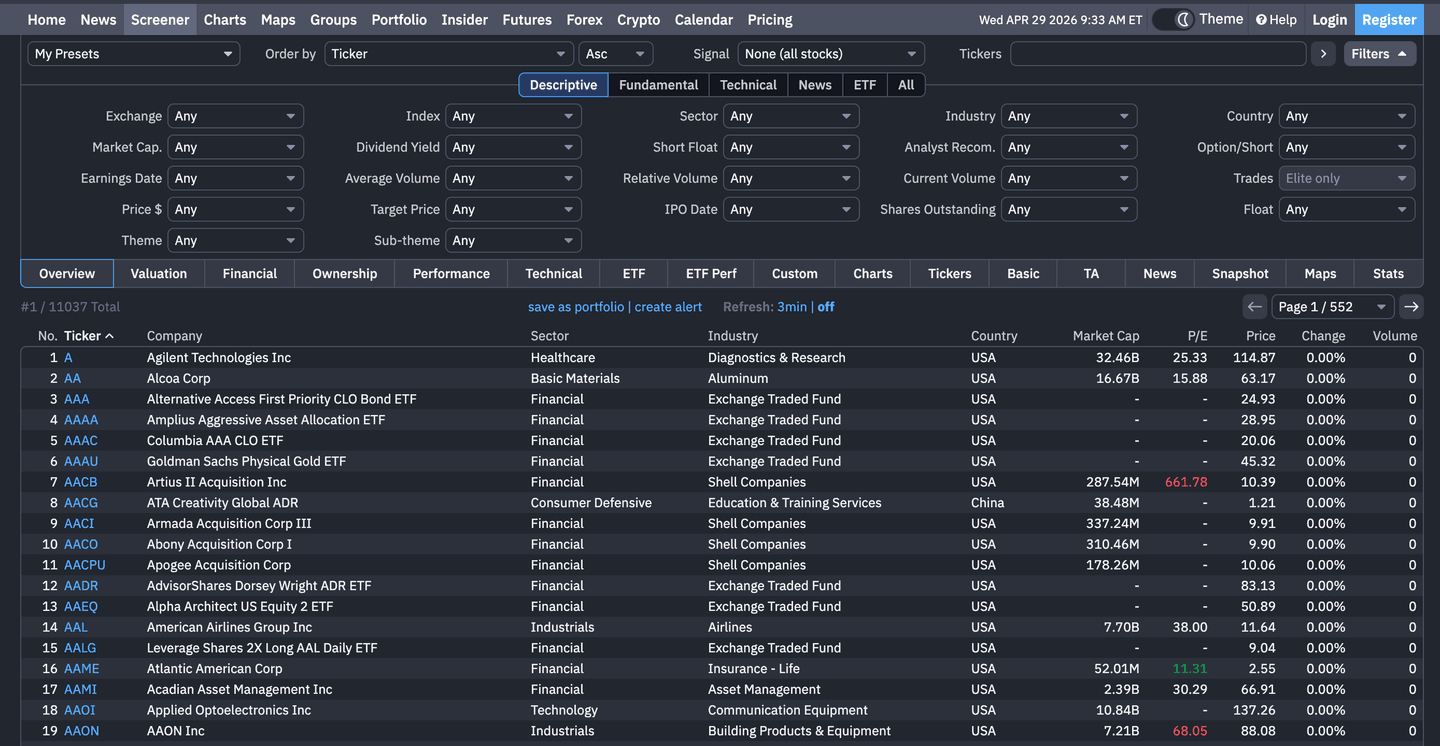The image size is (1440, 746).
Task: Open the Snapshot view tab
Action: coord(1240,273)
